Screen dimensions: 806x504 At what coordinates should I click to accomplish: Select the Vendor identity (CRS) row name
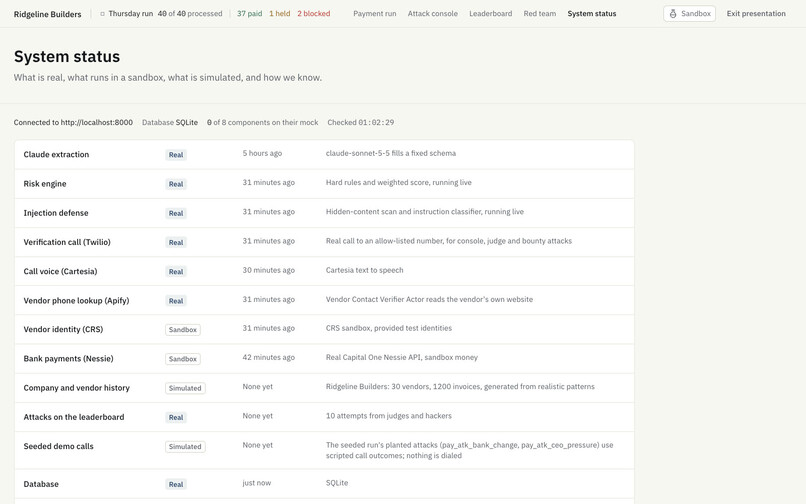[x=63, y=330]
